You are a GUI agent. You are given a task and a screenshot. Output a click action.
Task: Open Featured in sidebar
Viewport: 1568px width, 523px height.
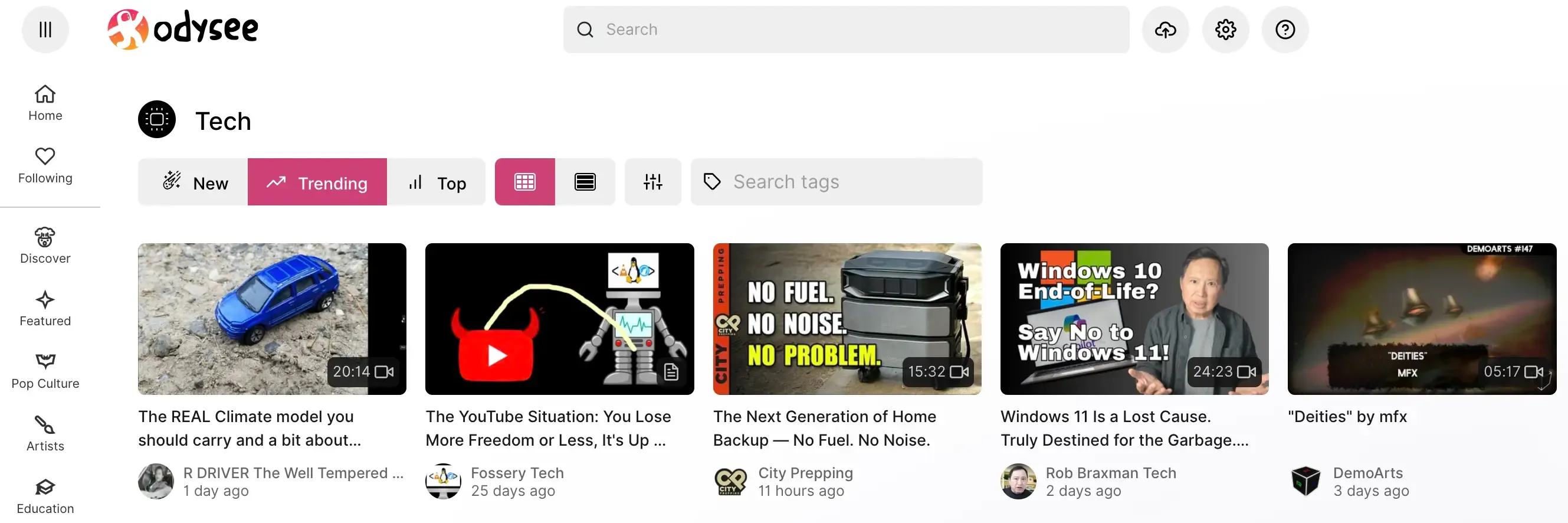click(45, 309)
